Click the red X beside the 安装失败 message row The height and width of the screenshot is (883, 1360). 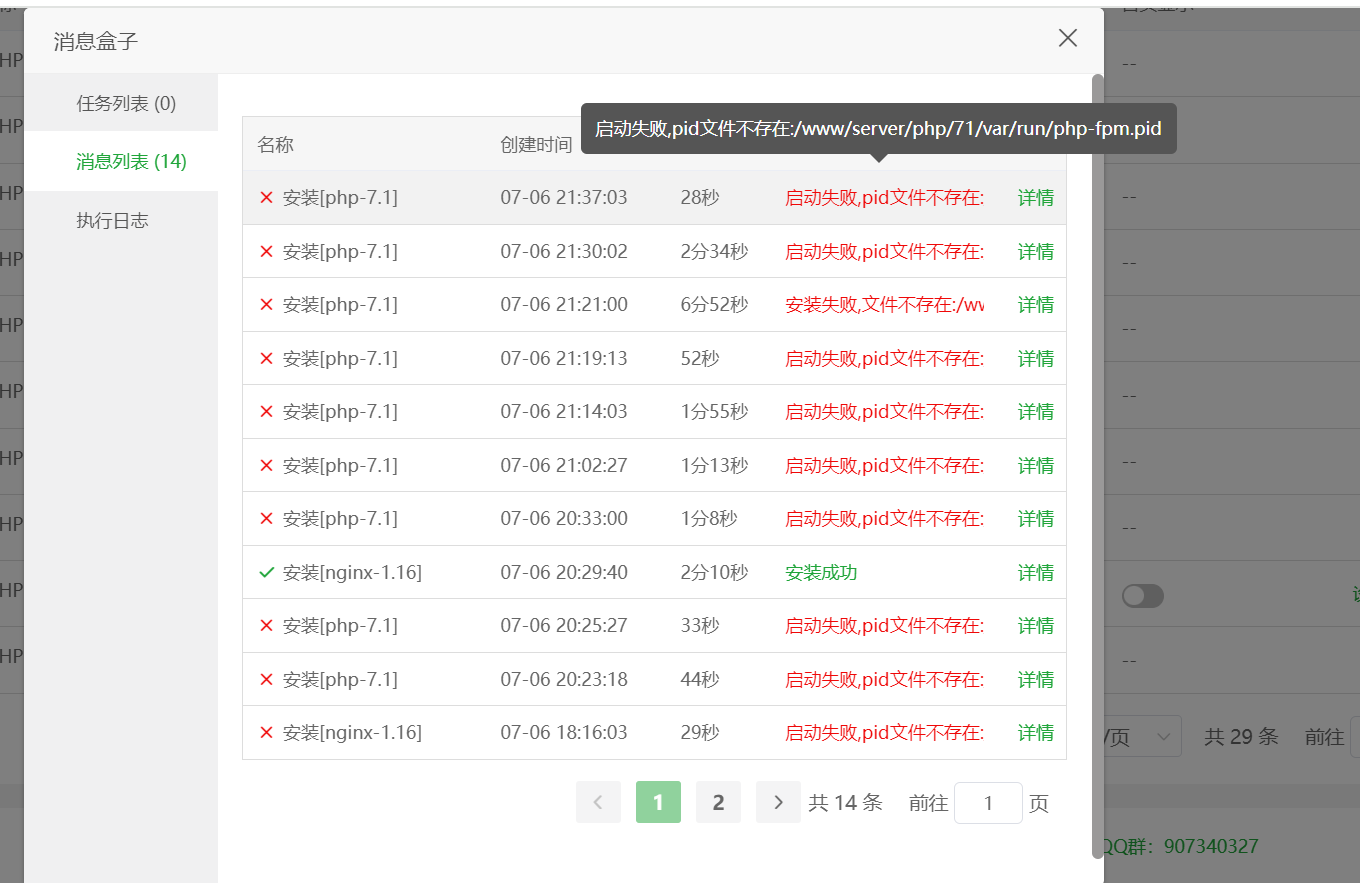point(265,304)
